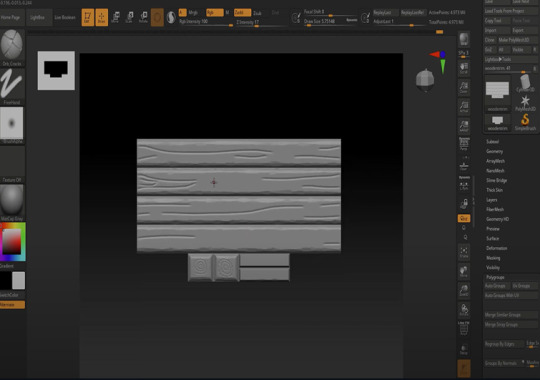Toggle the Rgb paint mode
Screen dimensions: 540x380
(215, 13)
